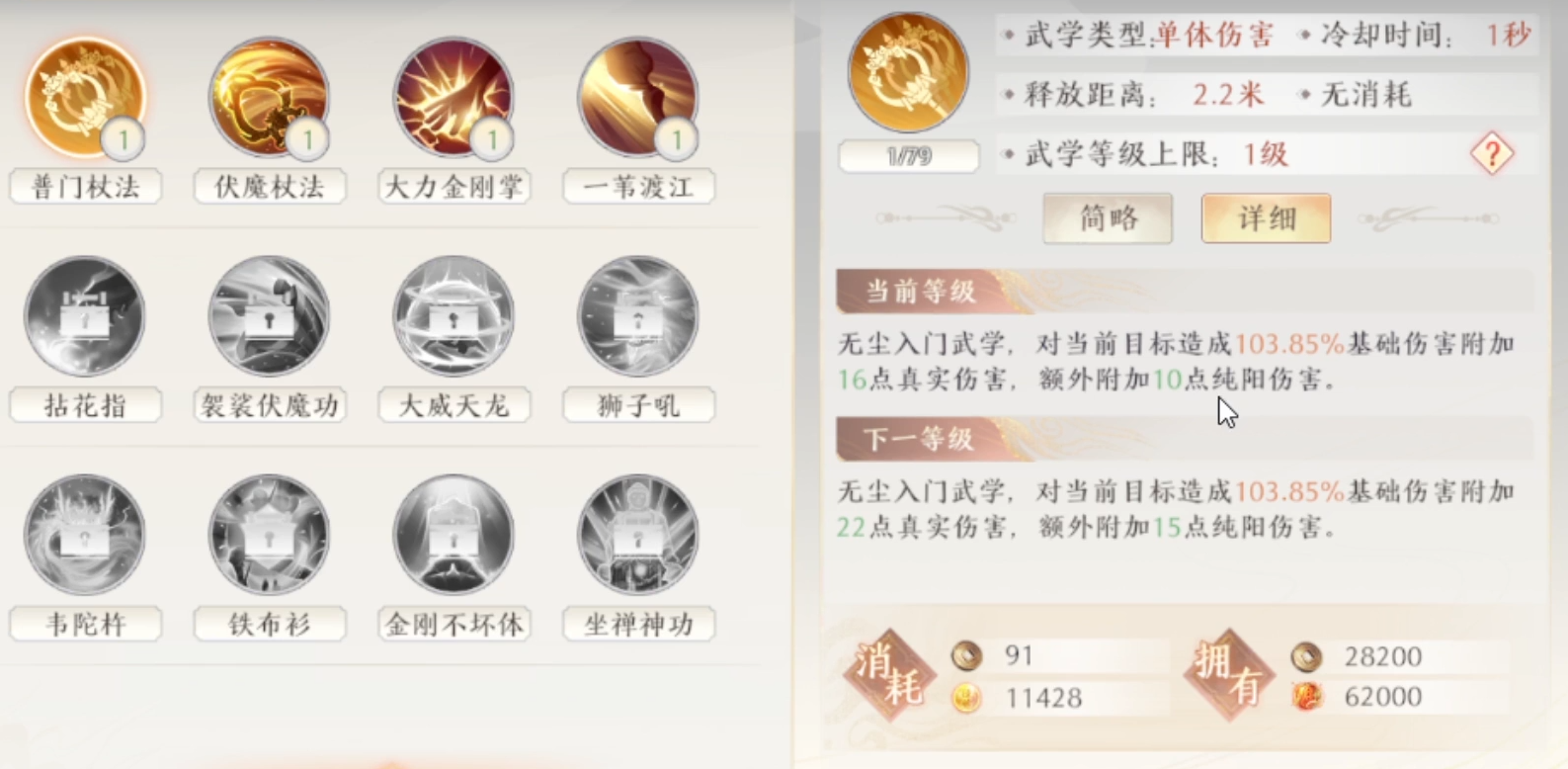This screenshot has height=769, width=1568.
Task: Click the locked 韦陀杵 skill icon
Action: [85, 535]
